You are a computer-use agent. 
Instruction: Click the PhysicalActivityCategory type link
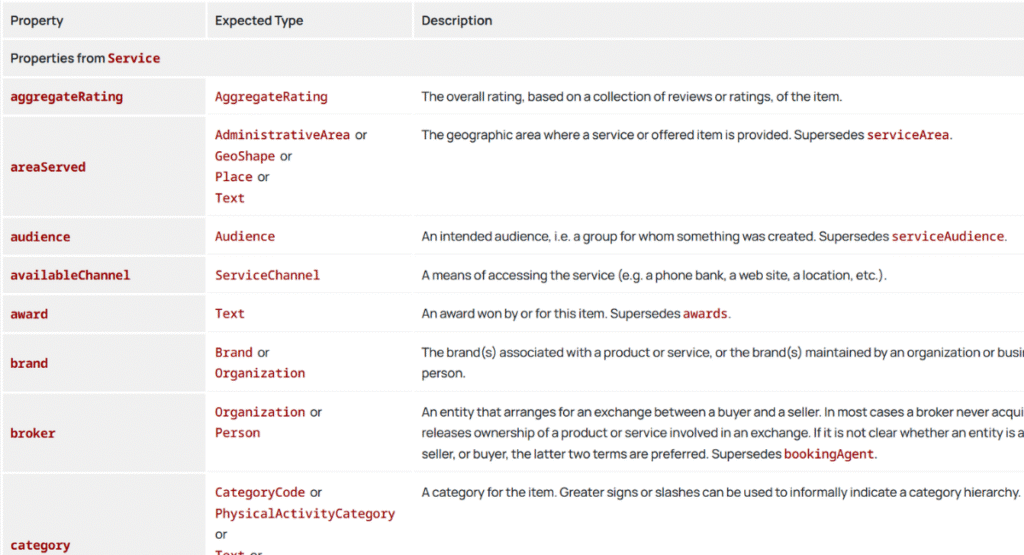coord(305,514)
